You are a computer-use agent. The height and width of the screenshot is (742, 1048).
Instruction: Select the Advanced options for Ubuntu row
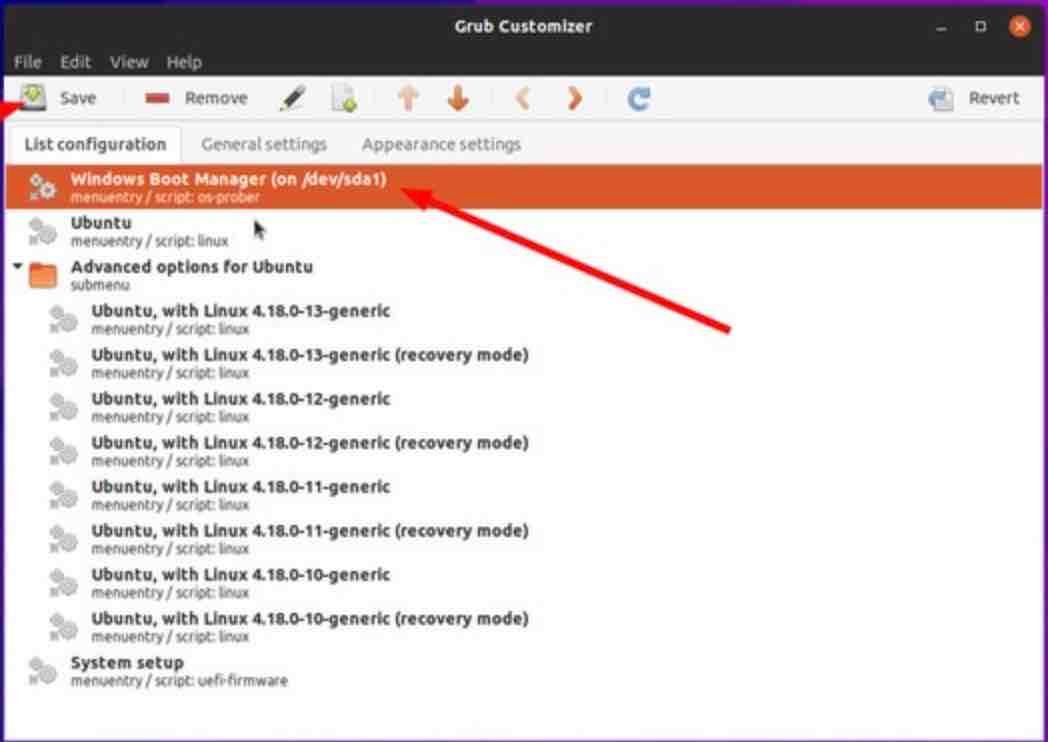[523, 275]
